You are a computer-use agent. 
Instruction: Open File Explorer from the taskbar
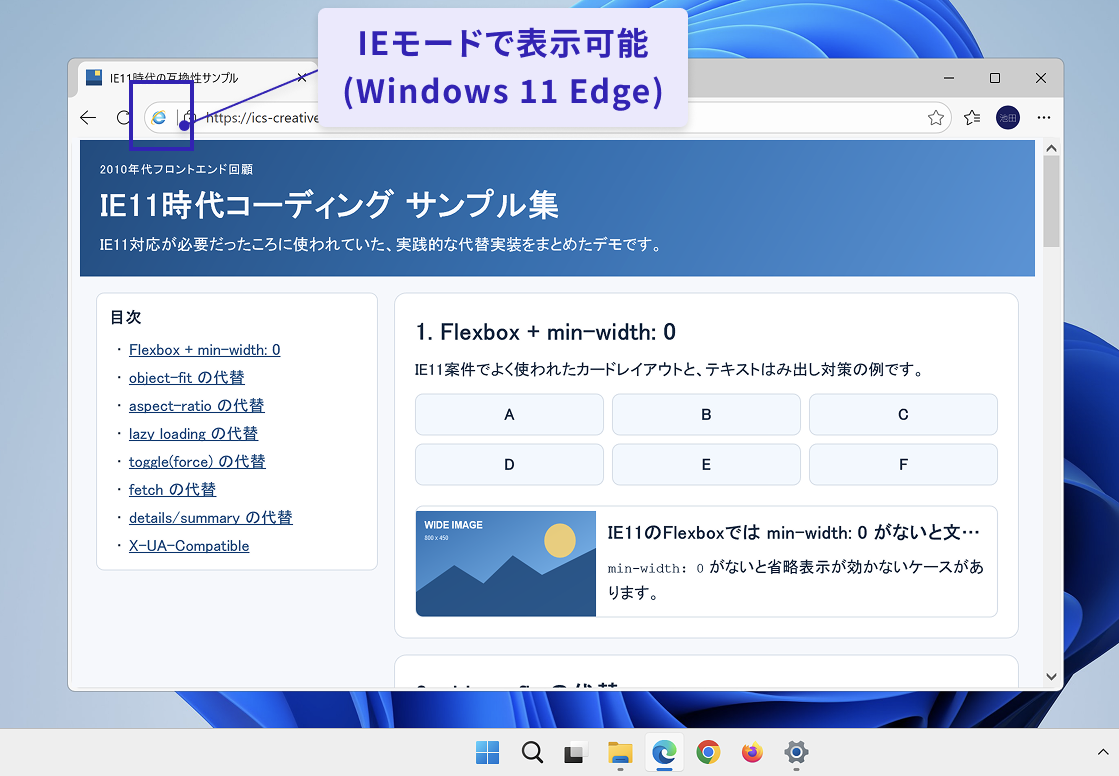point(620,752)
